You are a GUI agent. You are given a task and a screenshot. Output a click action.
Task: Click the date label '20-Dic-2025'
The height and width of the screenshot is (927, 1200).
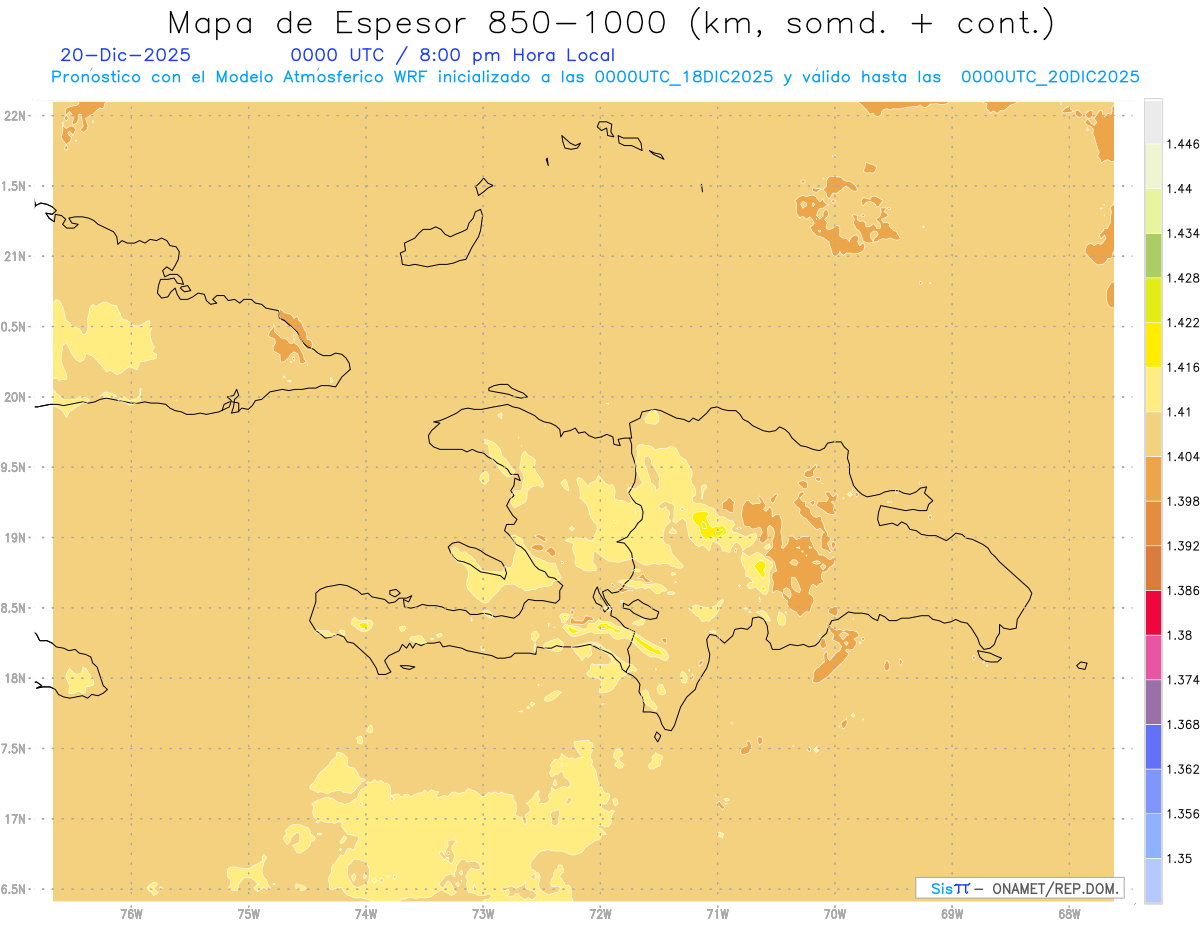125,55
